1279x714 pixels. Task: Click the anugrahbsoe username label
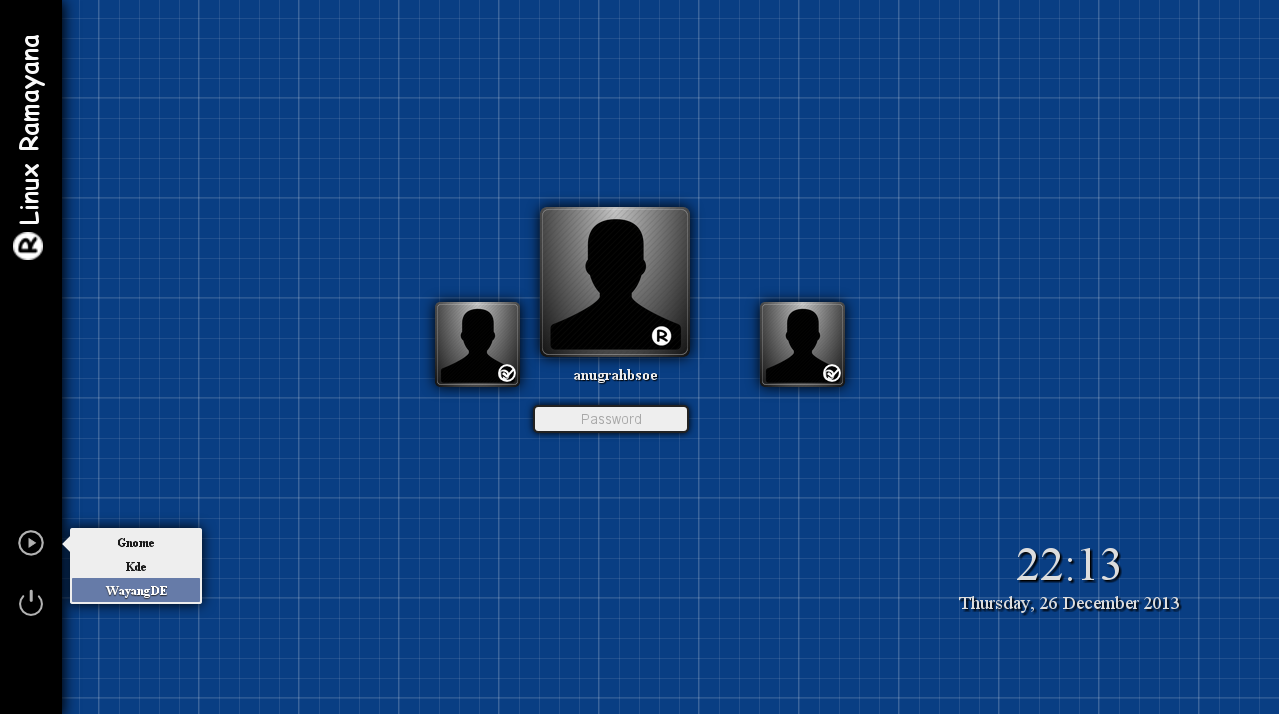(615, 376)
